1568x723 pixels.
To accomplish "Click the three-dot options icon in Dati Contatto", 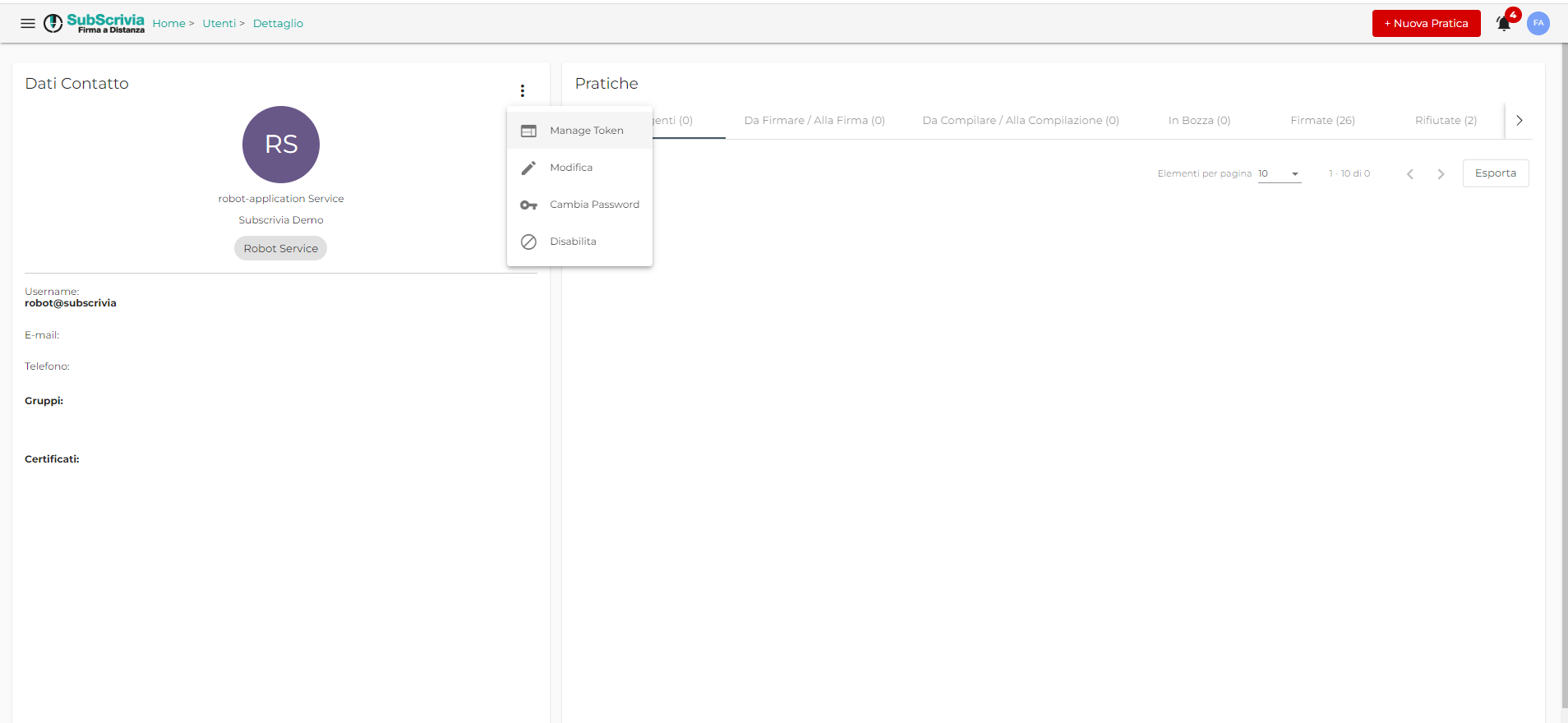I will [522, 90].
